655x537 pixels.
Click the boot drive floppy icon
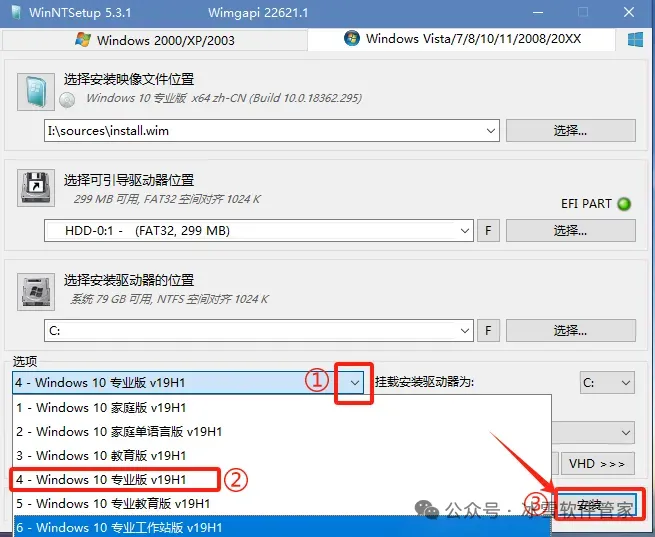(36, 188)
